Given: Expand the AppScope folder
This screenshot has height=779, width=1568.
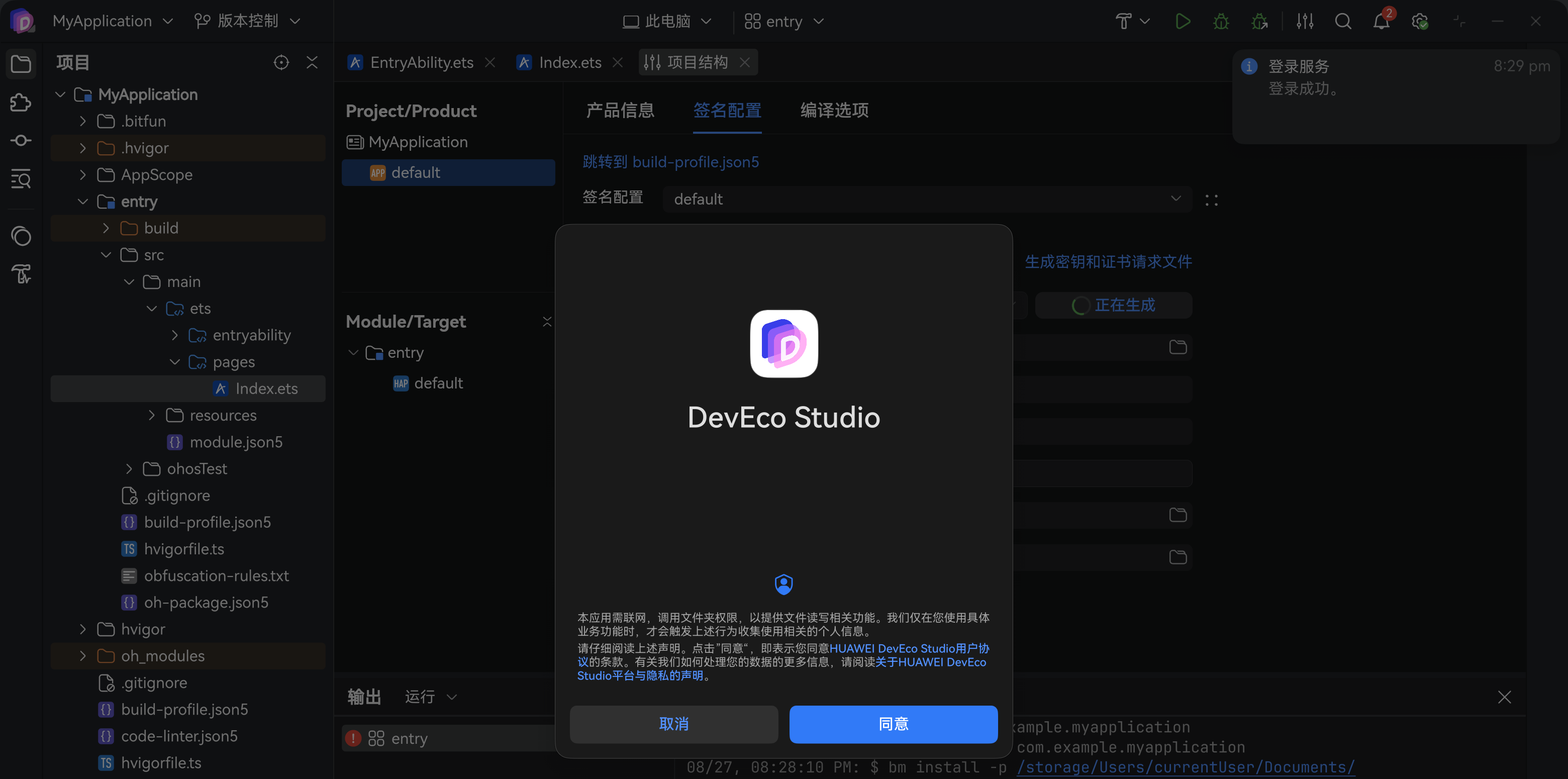Looking at the screenshot, I should pos(83,175).
